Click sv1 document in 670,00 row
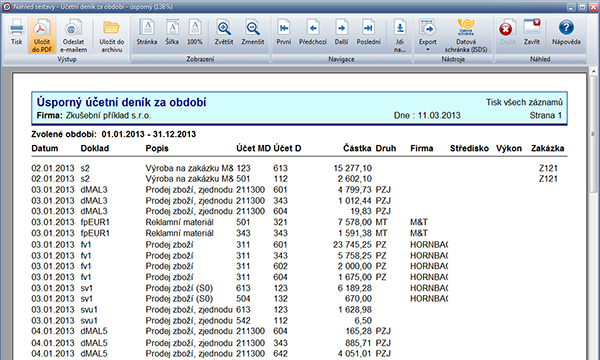The height and width of the screenshot is (360, 600). point(86,298)
